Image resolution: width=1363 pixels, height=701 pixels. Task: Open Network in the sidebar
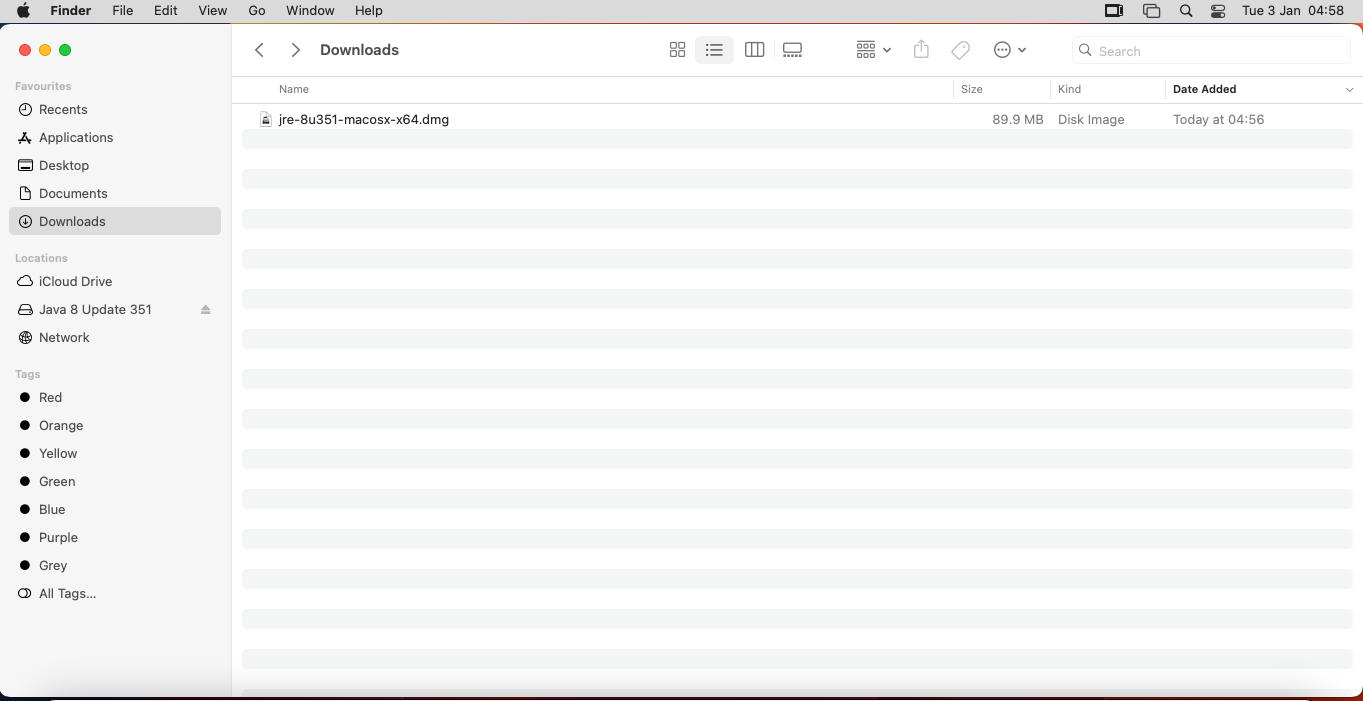tap(115, 337)
